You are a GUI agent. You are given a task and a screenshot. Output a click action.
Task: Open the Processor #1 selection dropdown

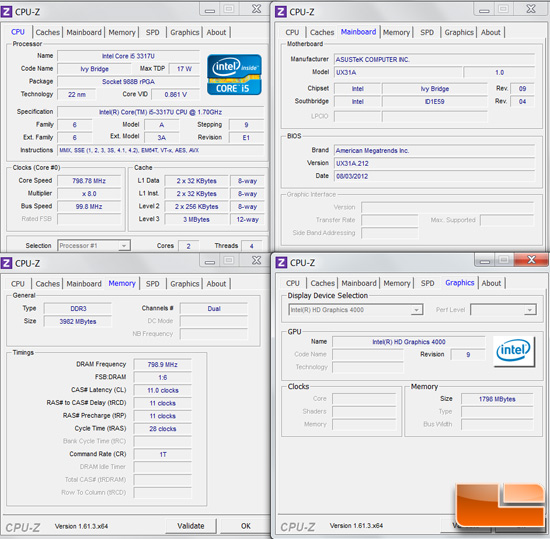click(94, 245)
